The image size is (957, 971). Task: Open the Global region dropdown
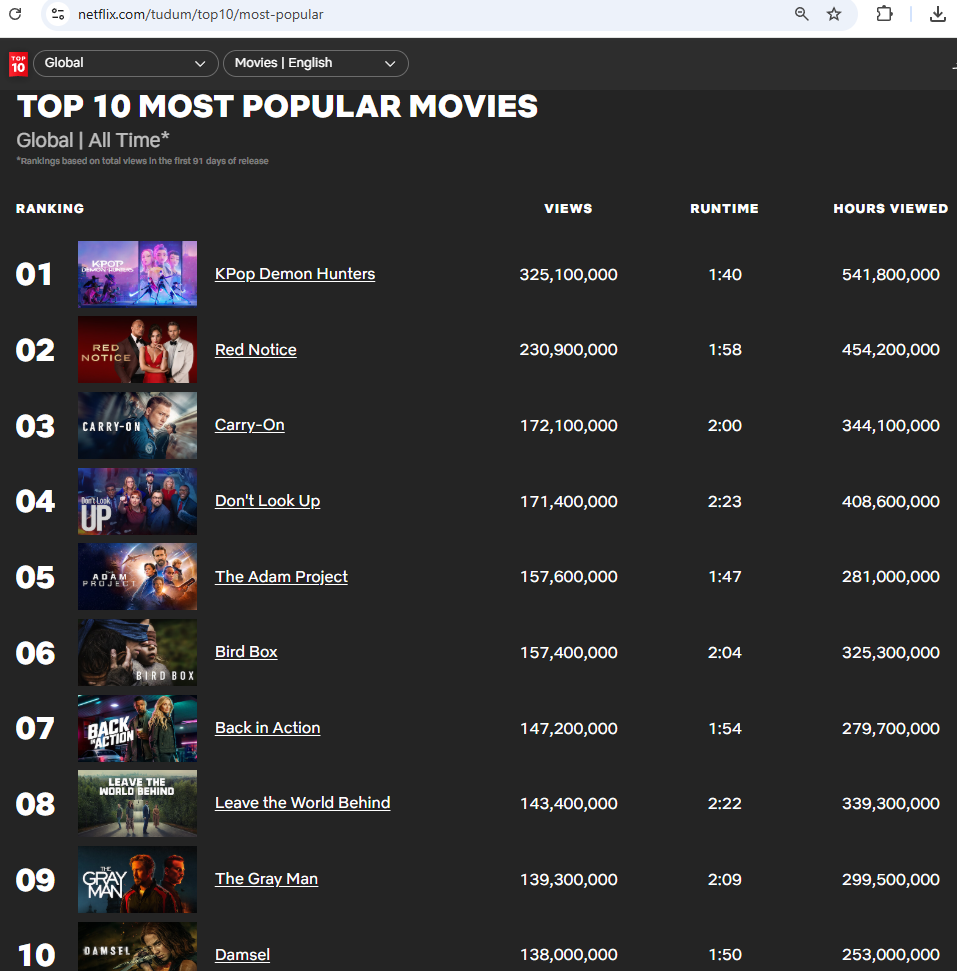pyautogui.click(x=126, y=63)
